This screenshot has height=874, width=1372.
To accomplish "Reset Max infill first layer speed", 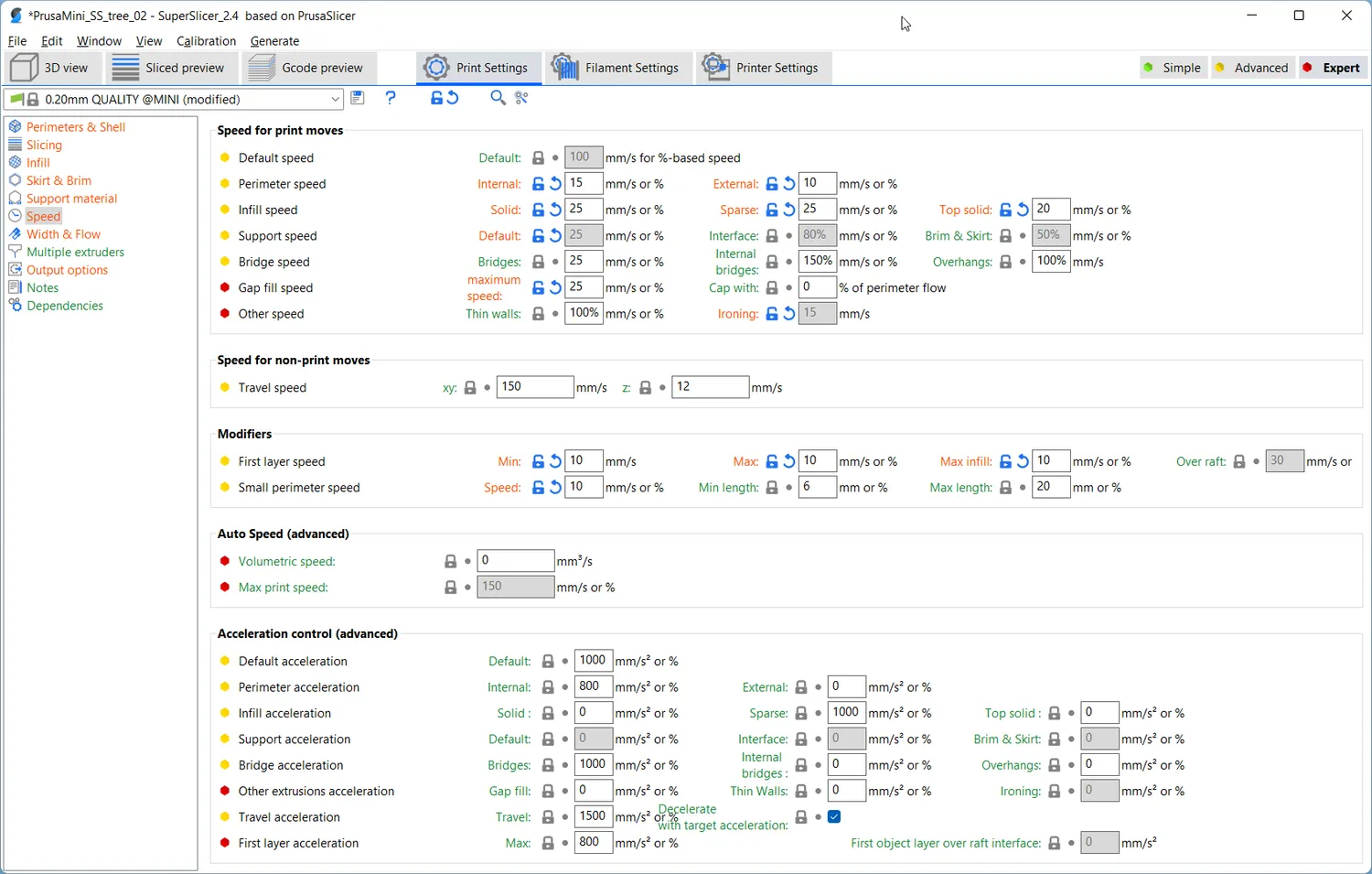I will pos(1023,462).
